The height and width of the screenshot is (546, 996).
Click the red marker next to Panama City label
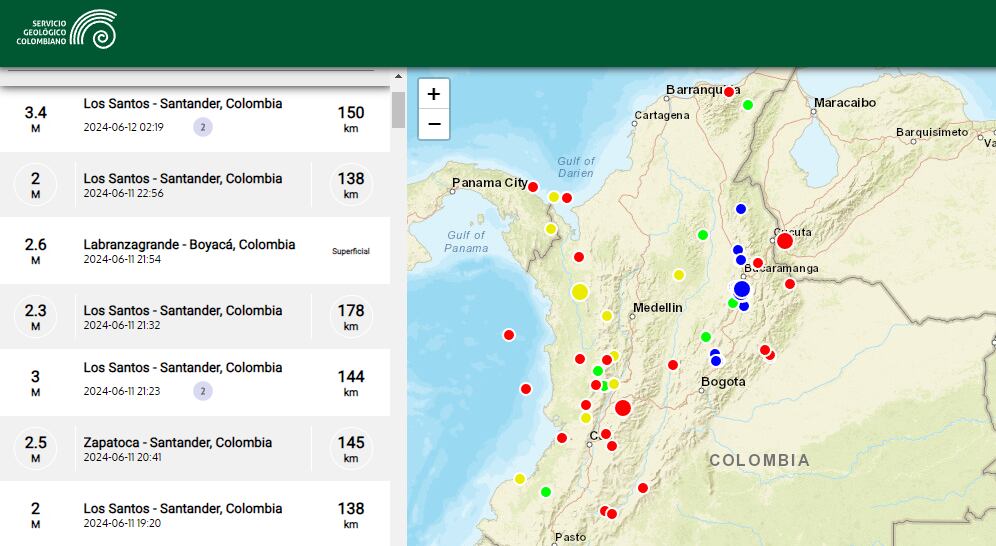pyautogui.click(x=533, y=187)
